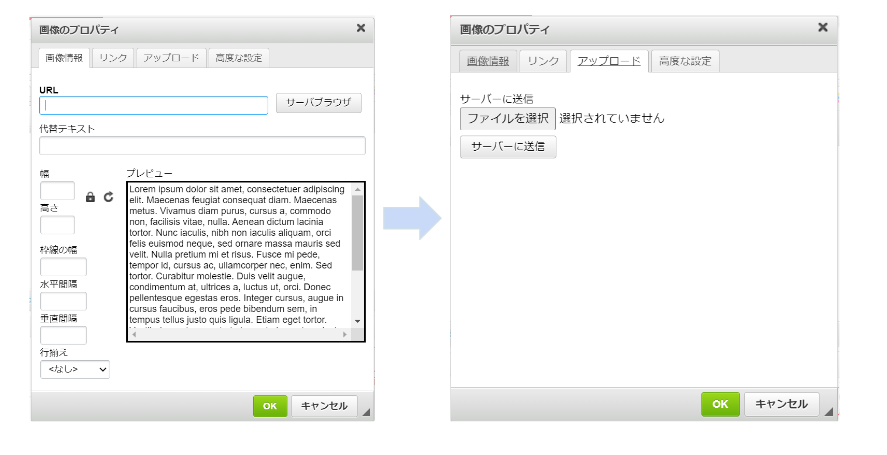Select 高度な設定 tab in right dialog
The image size is (887, 455).
click(x=686, y=61)
